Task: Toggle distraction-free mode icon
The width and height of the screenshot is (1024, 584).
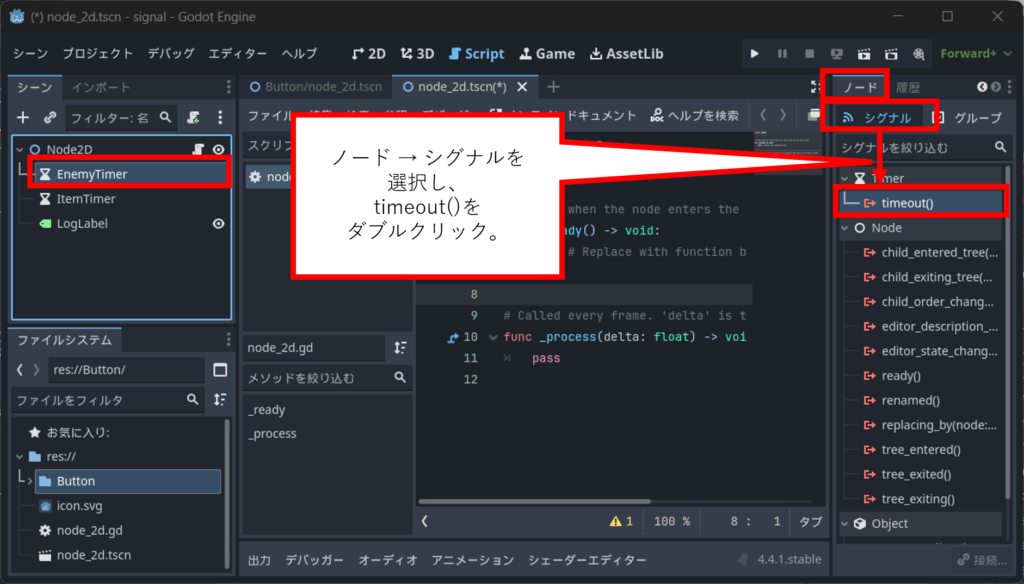Action: [815, 87]
